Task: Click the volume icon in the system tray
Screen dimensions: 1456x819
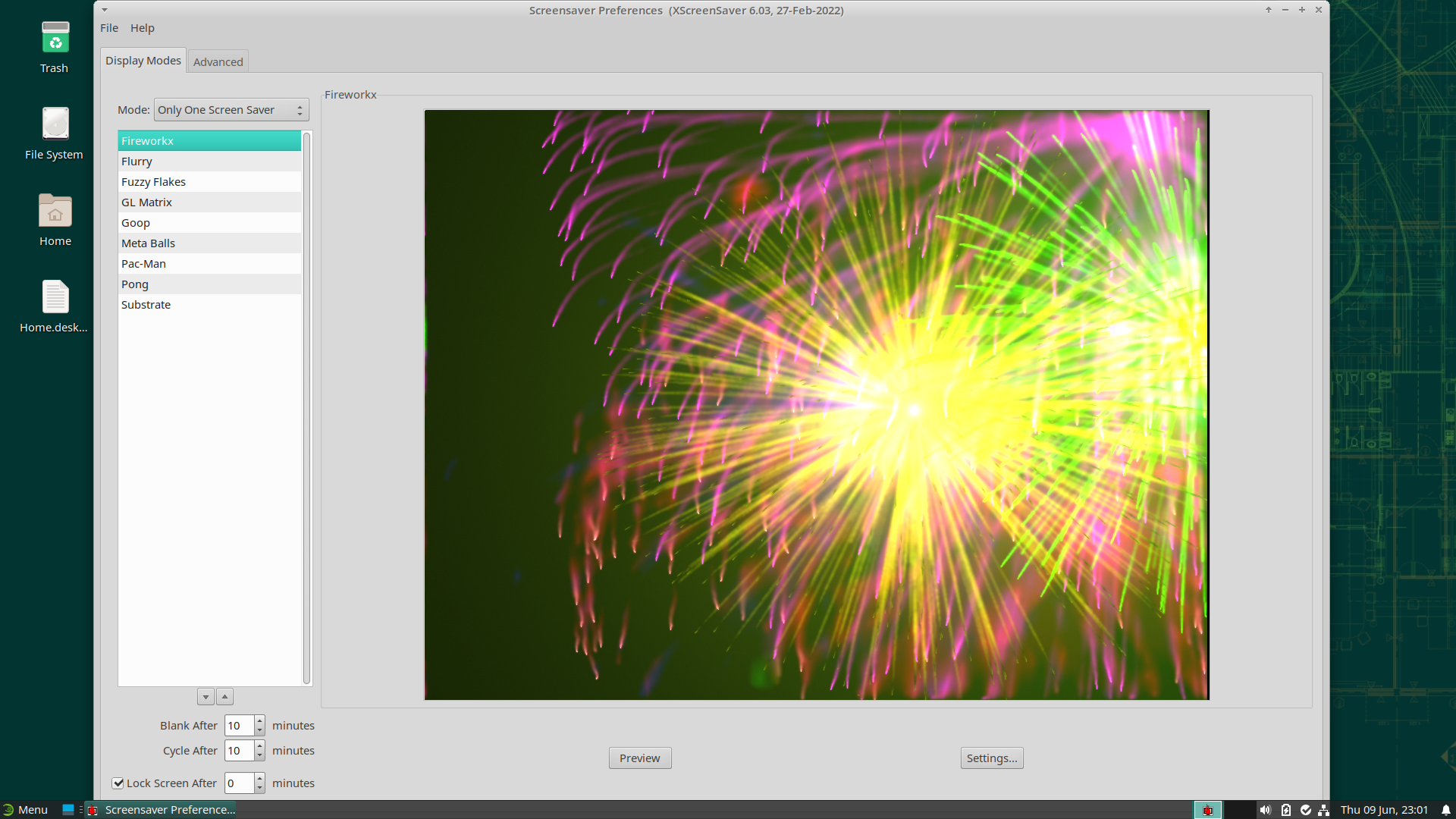Action: coord(1265,810)
